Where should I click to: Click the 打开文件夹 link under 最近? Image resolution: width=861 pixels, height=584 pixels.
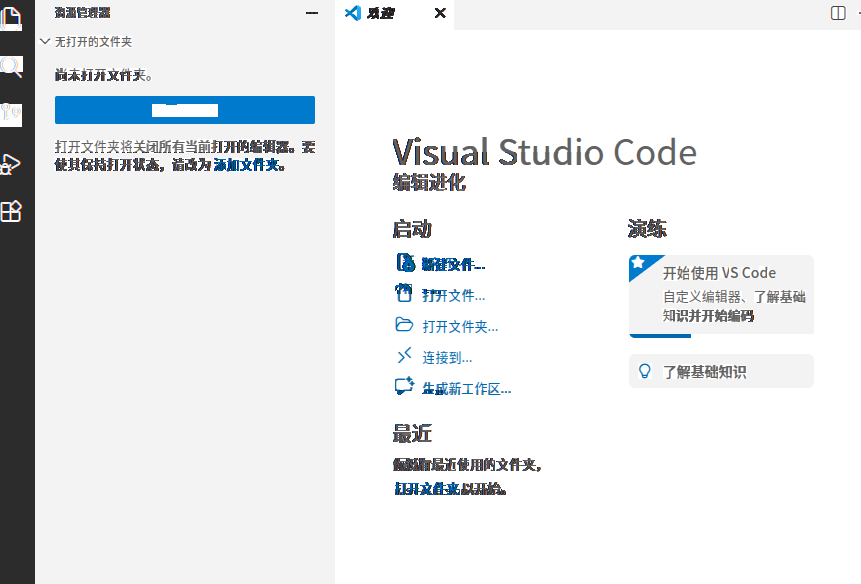click(x=427, y=488)
